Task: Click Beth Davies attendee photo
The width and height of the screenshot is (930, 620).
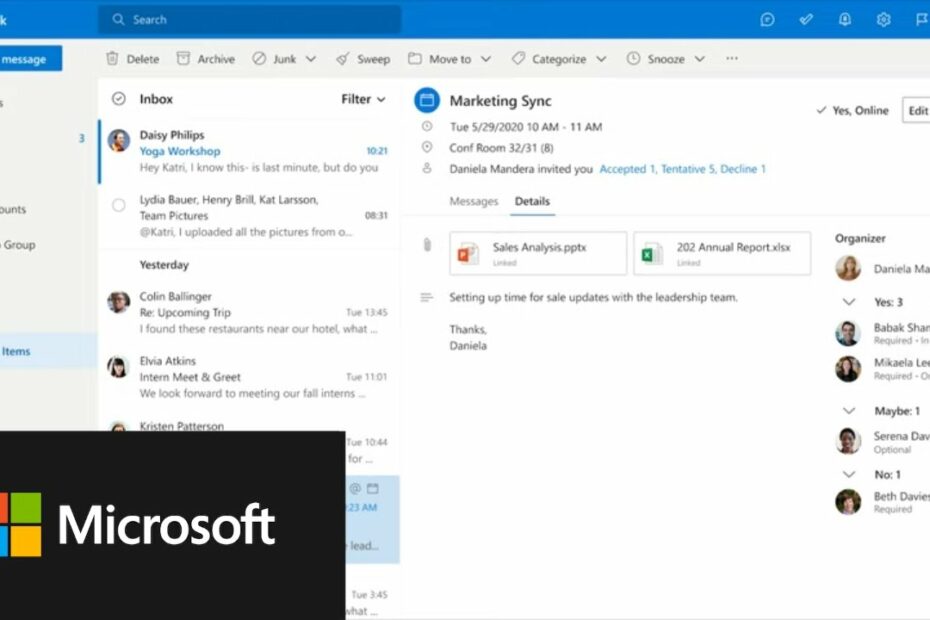Action: (848, 502)
